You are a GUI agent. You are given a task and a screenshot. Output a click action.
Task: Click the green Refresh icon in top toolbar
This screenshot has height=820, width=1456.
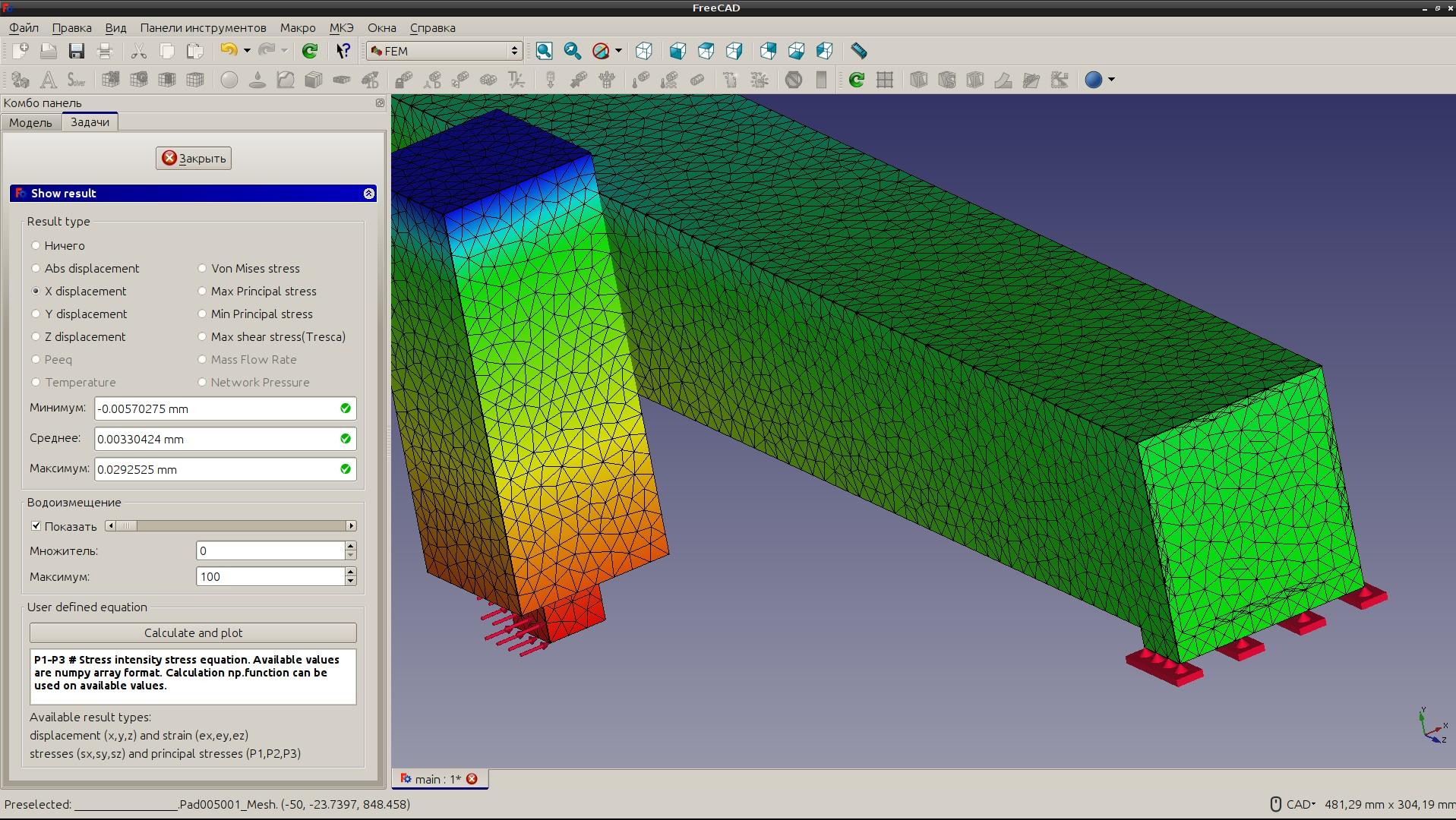(310, 51)
